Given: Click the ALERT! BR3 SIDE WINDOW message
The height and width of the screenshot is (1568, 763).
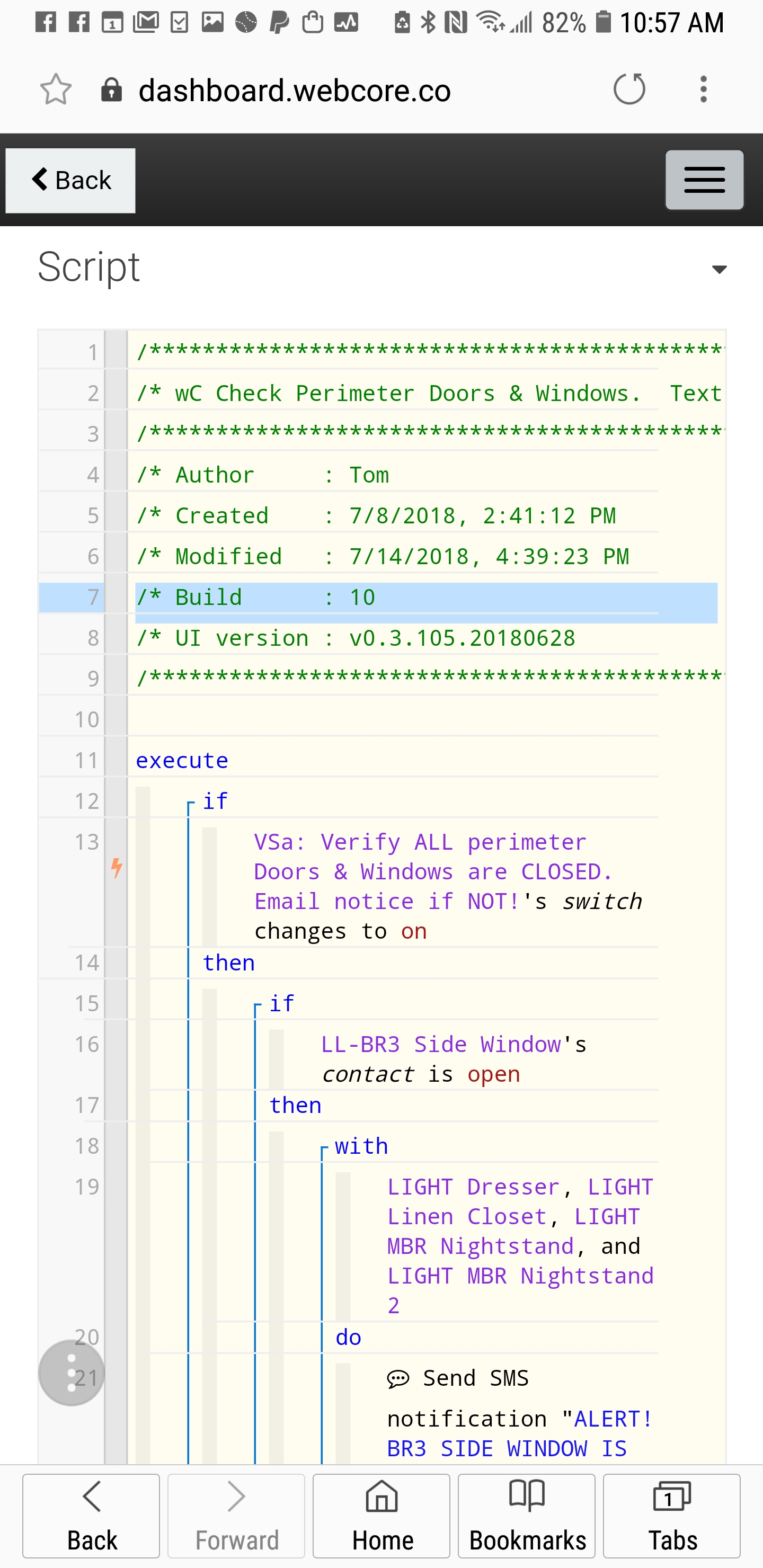Looking at the screenshot, I should click(520, 1433).
